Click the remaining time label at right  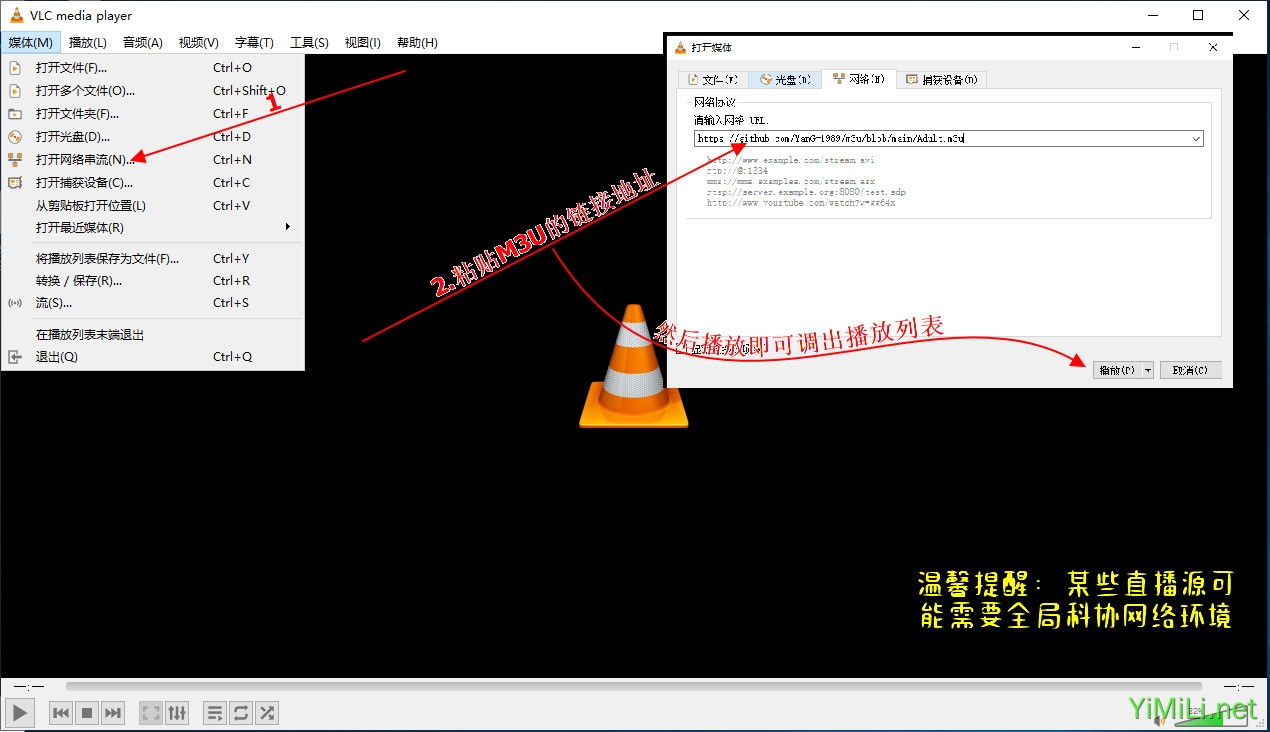point(1238,687)
